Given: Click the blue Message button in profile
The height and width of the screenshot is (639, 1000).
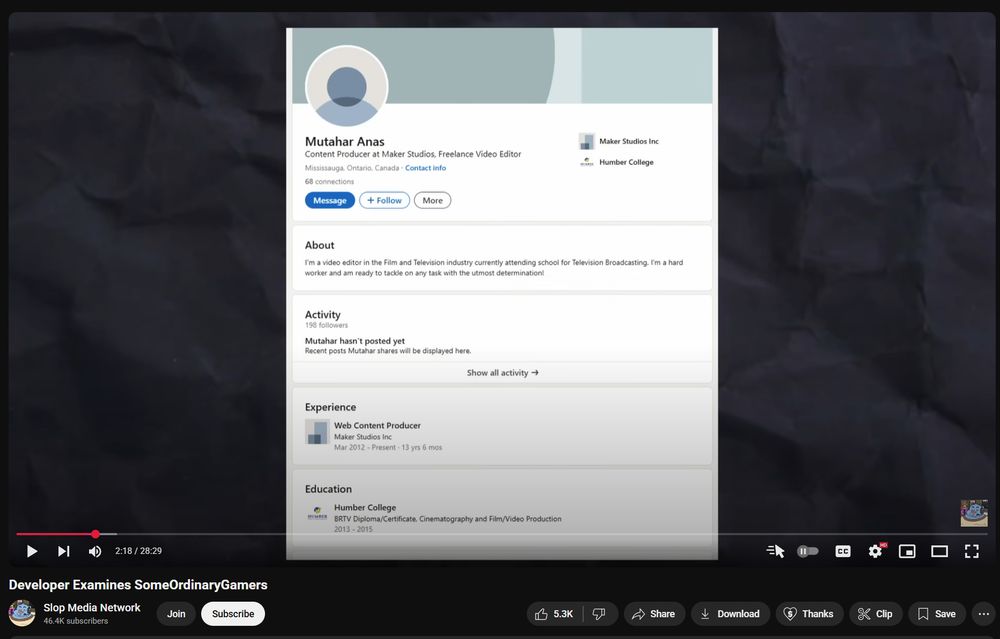Looking at the screenshot, I should coord(330,200).
